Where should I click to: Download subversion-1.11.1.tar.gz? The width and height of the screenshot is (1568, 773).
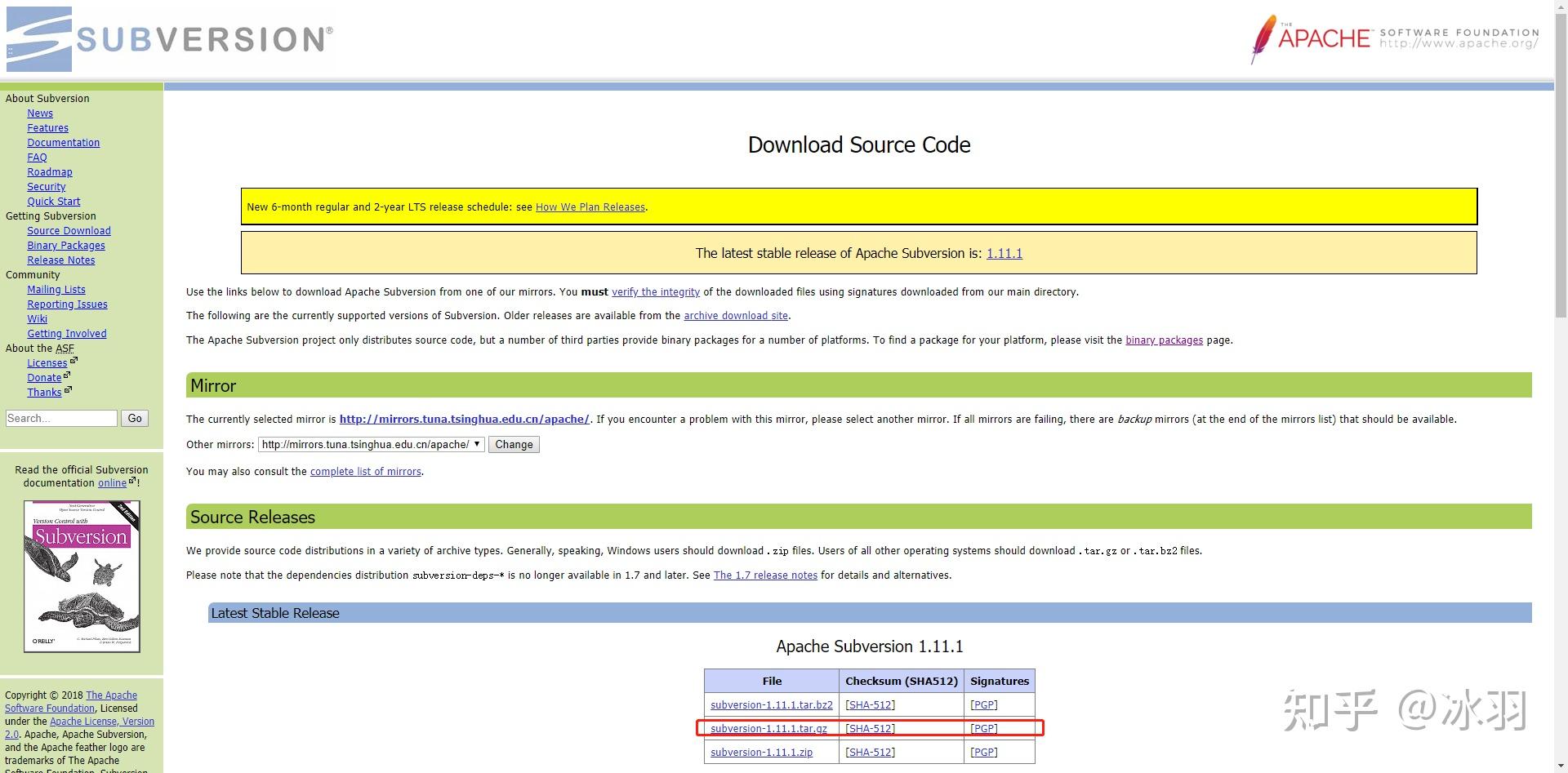(768, 729)
